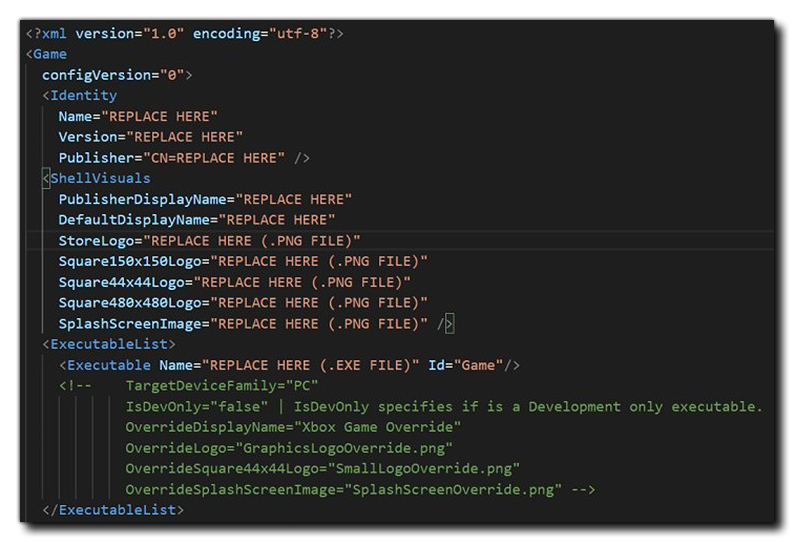Image resolution: width=793 pixels, height=542 pixels.
Task: Click the Square44x44Logo attribute value
Action: pos(302,282)
